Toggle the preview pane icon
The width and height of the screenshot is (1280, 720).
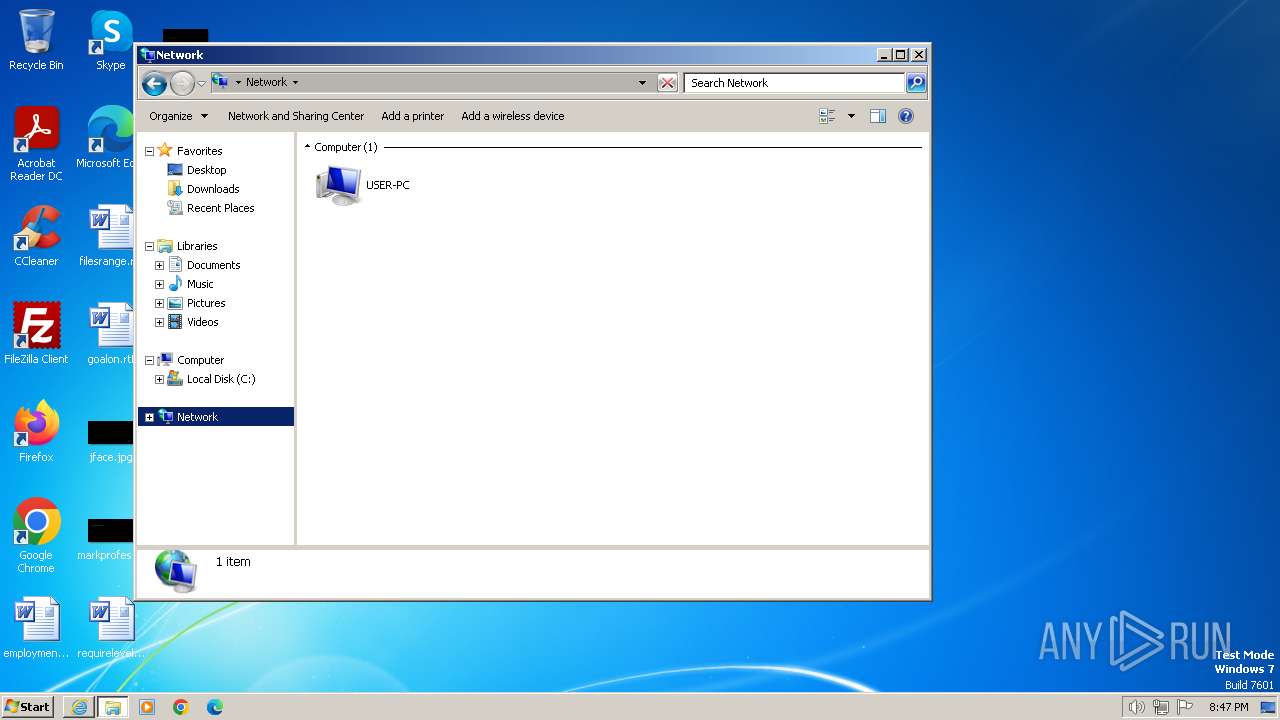878,116
